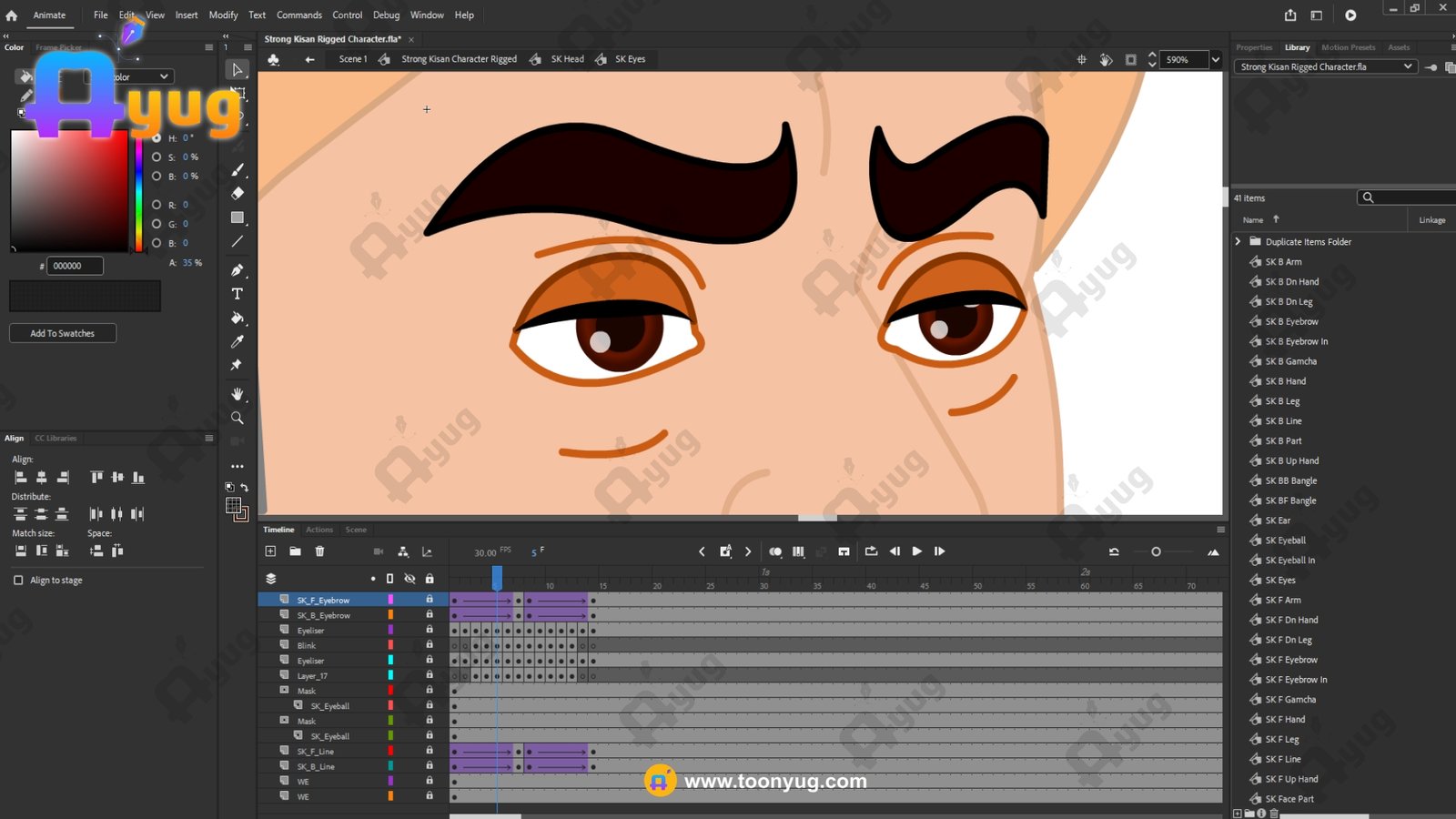
Task: Select the H hue radio button
Action: 157,138
